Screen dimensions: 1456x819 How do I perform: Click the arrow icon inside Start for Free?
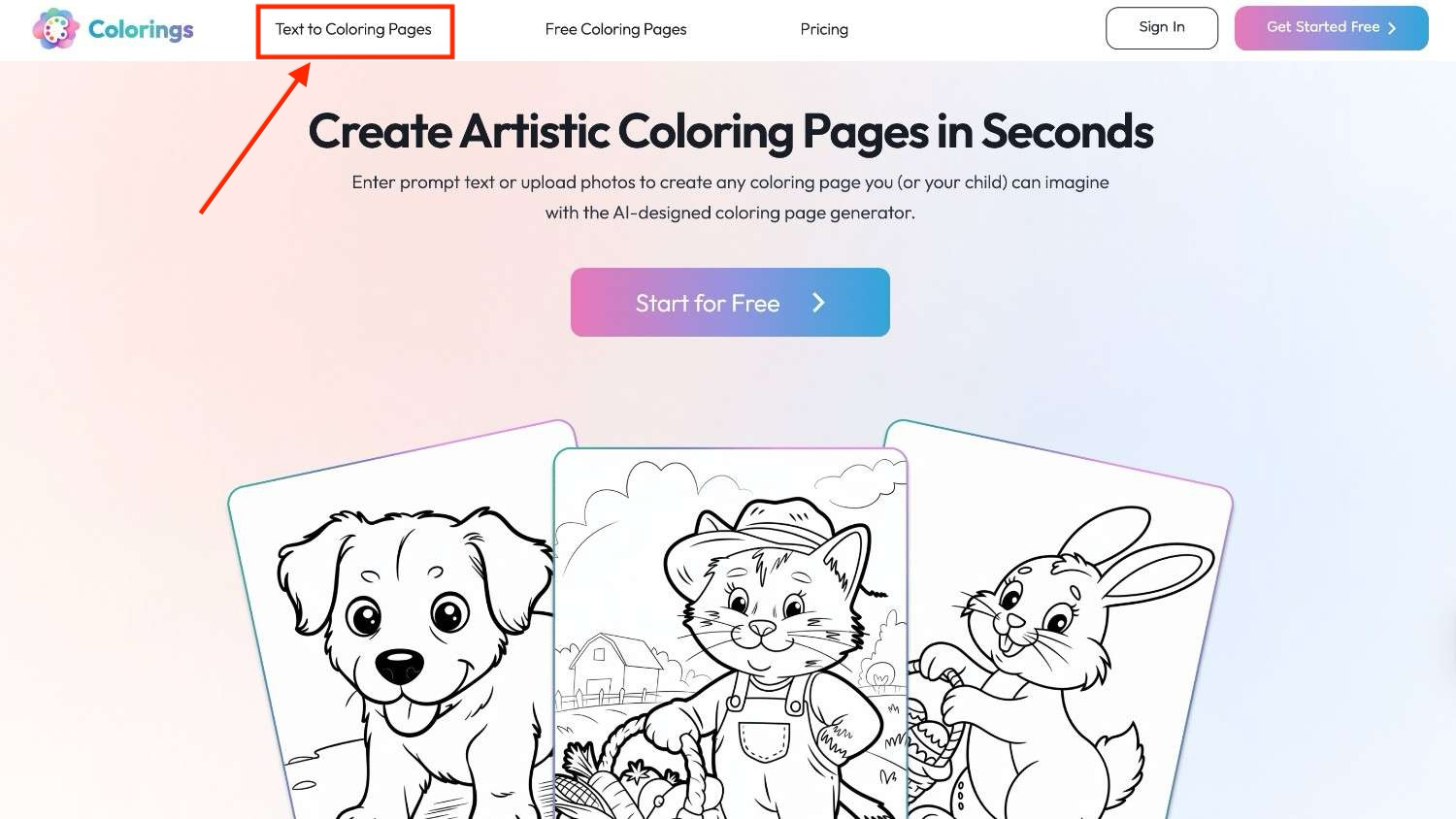pyautogui.click(x=818, y=302)
